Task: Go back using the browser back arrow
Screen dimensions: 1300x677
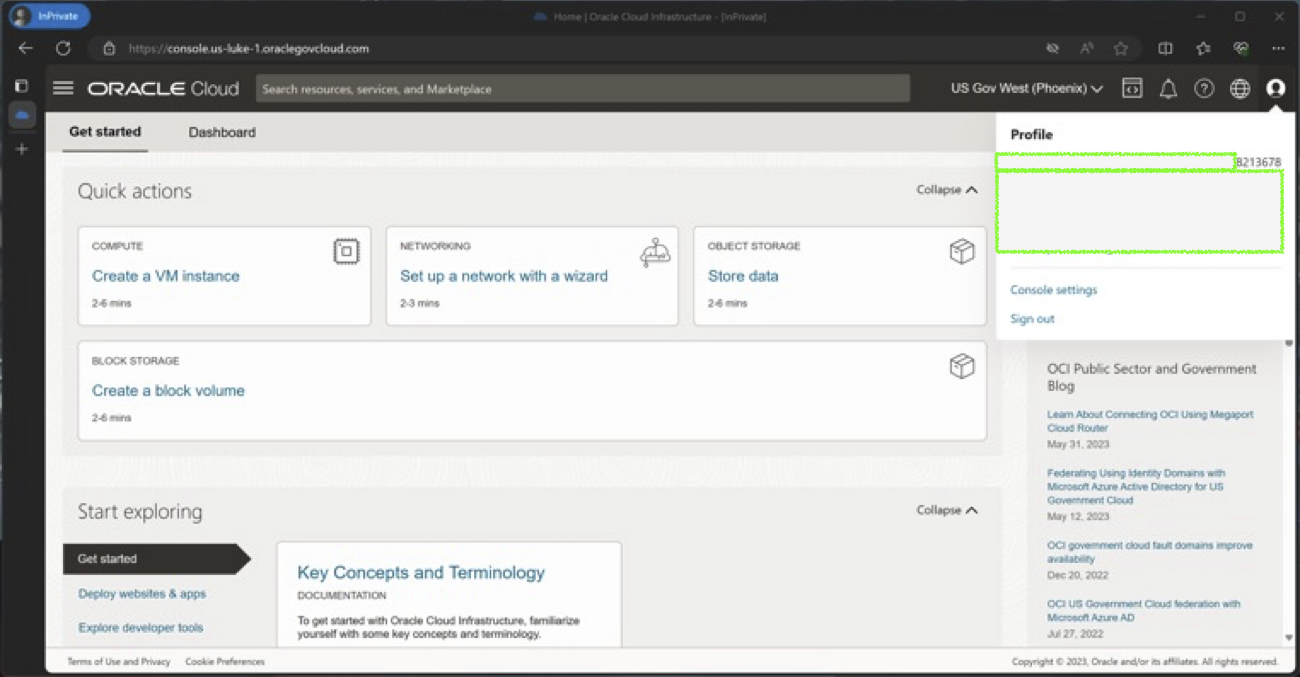Action: [x=26, y=48]
